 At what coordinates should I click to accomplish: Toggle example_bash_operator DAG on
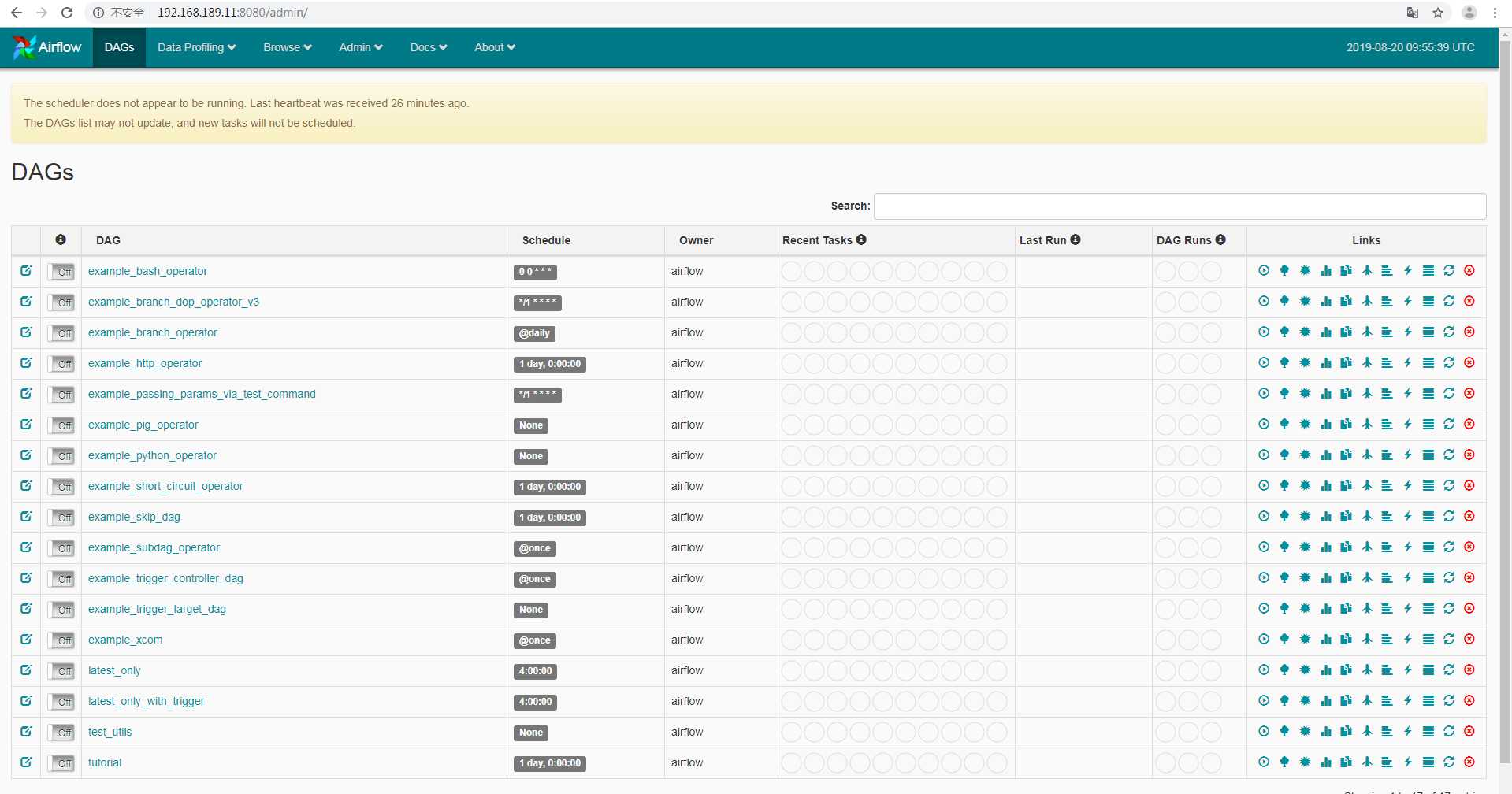[x=61, y=272]
